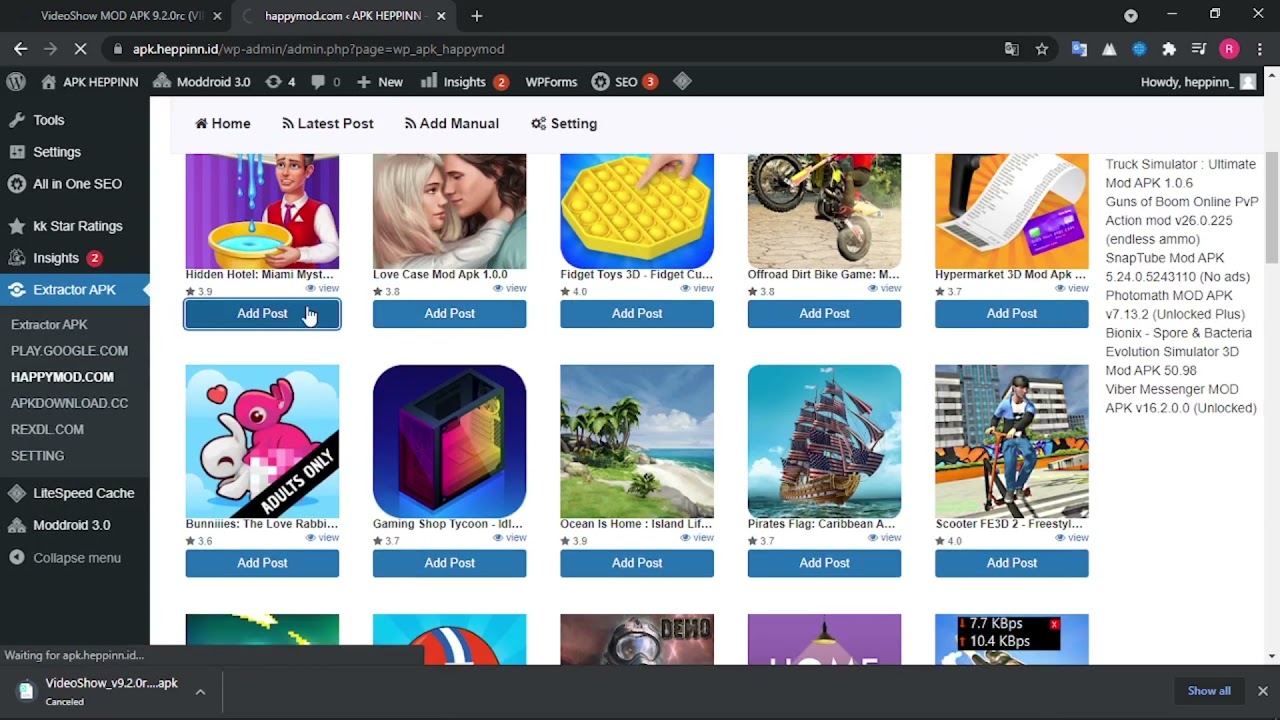This screenshot has height=720, width=1280.
Task: Select Extractor APK main sidebar menu
Action: (x=75, y=290)
